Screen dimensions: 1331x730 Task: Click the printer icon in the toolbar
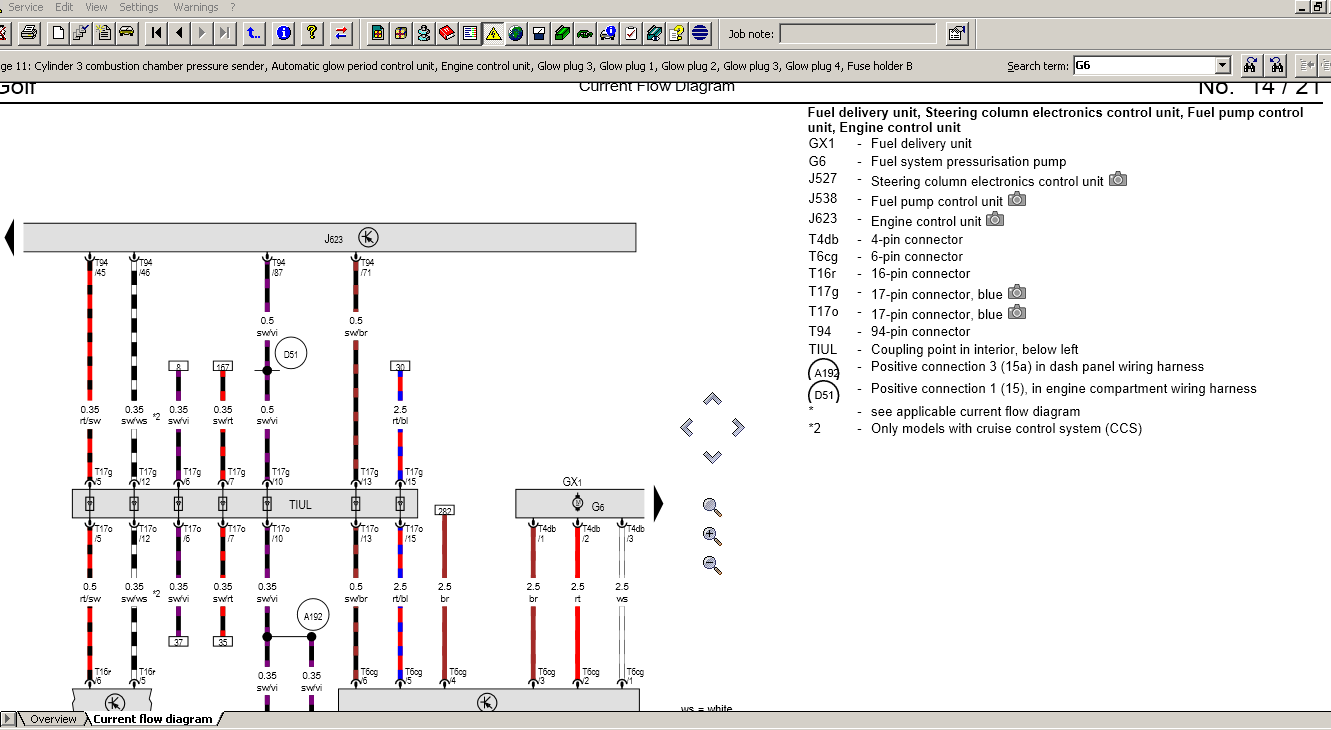click(29, 33)
